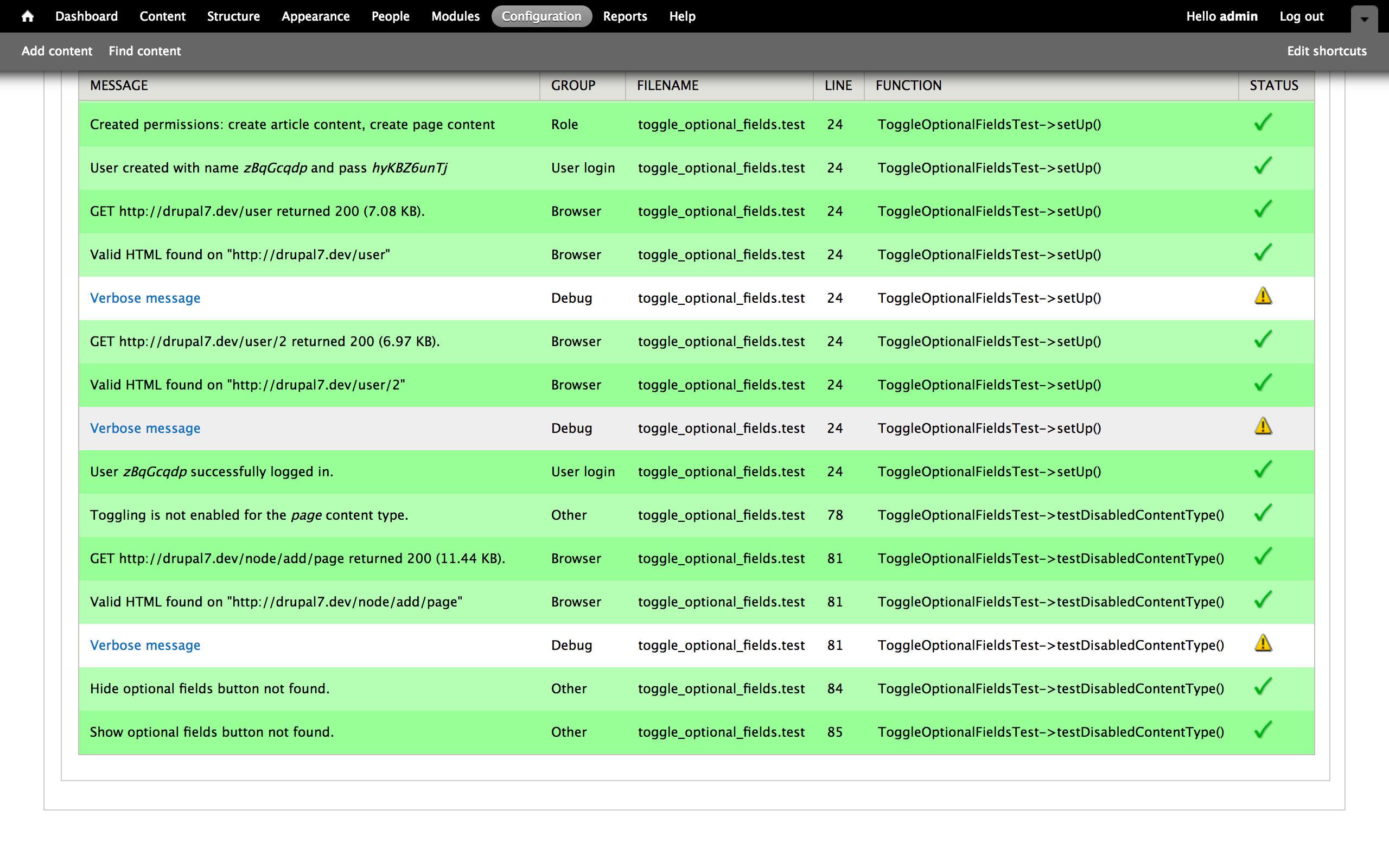Go to Reports menu item
Viewport: 1389px width, 868px height.
tap(625, 16)
